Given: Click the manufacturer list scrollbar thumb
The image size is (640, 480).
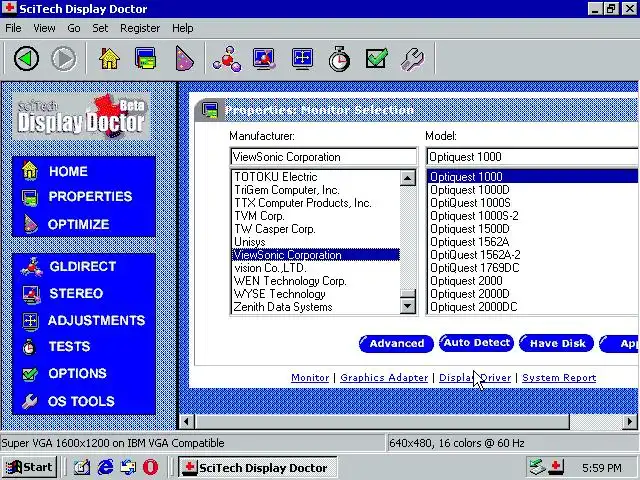Looking at the screenshot, I should pyautogui.click(x=408, y=293).
